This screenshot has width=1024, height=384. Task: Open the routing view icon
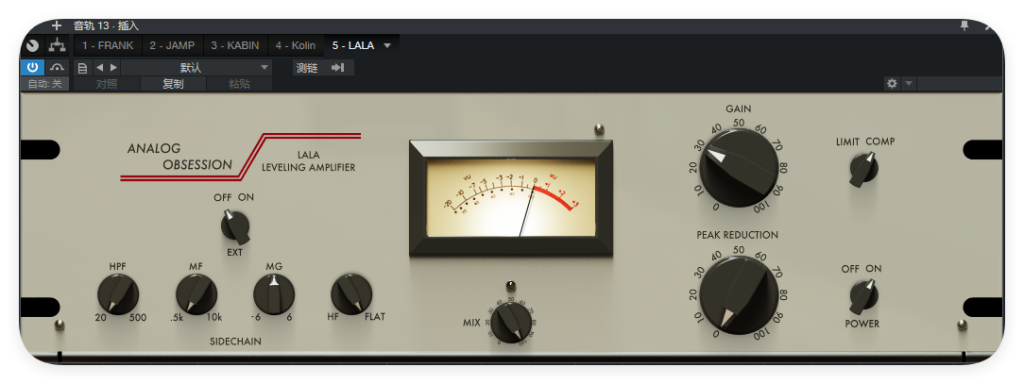[x=57, y=46]
